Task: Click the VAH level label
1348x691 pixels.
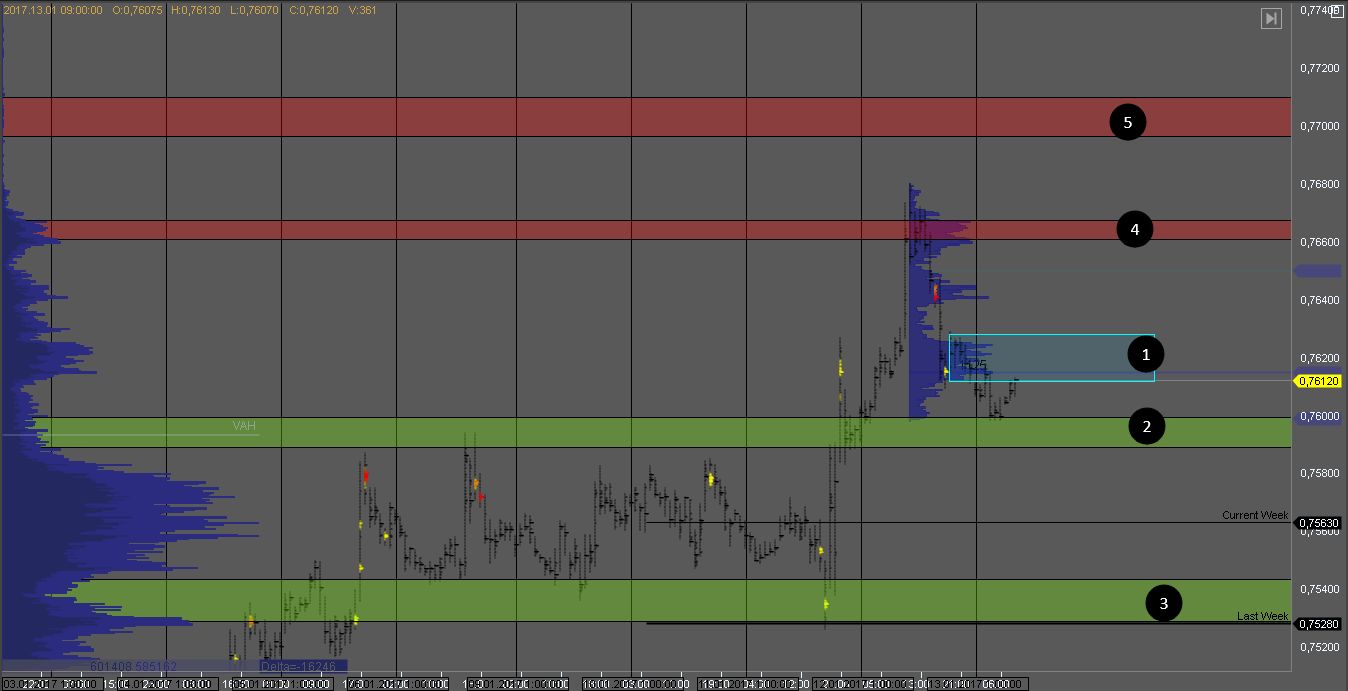Action: (x=244, y=426)
